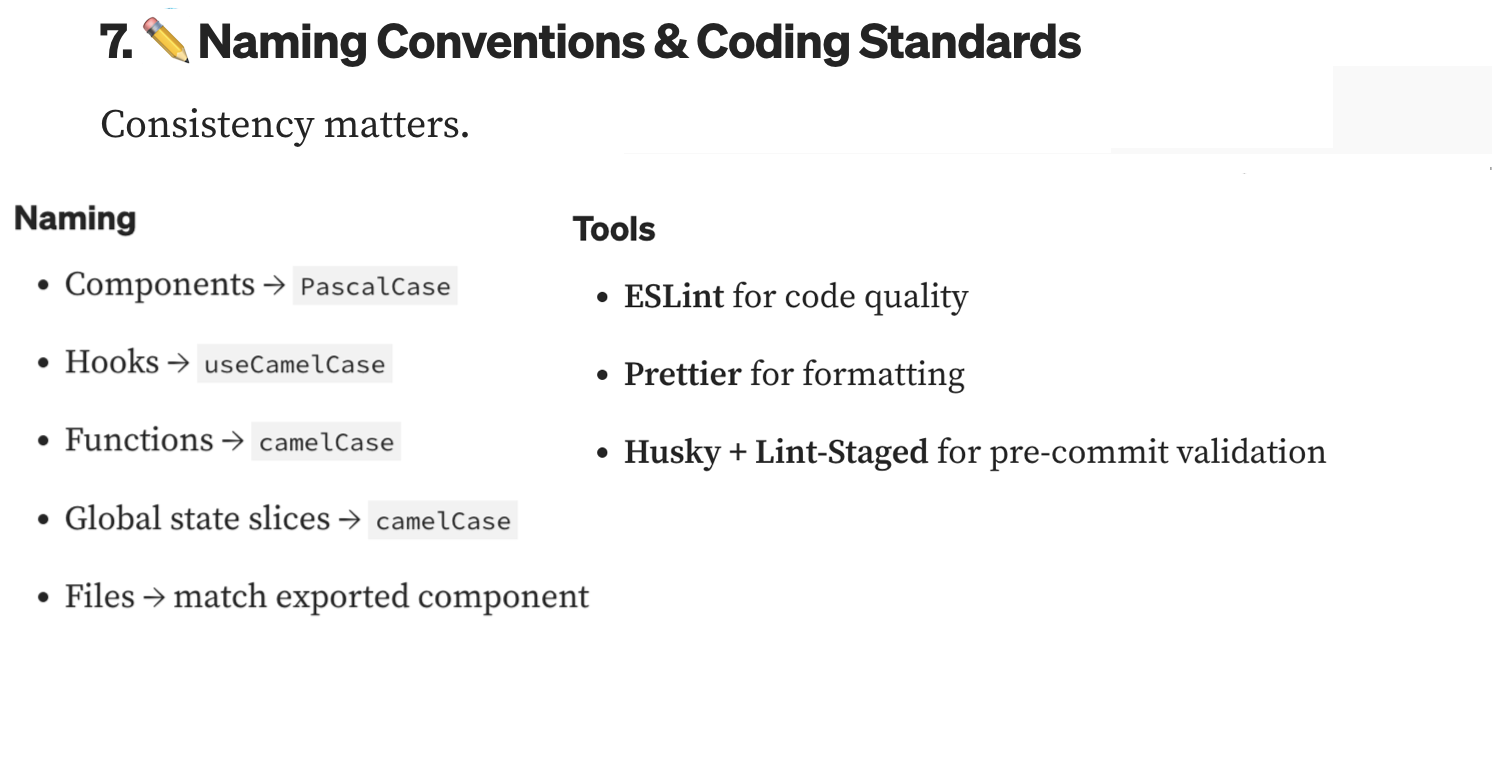The image size is (1492, 784).
Task: Click the section number 7 in the title
Action: coord(116,42)
